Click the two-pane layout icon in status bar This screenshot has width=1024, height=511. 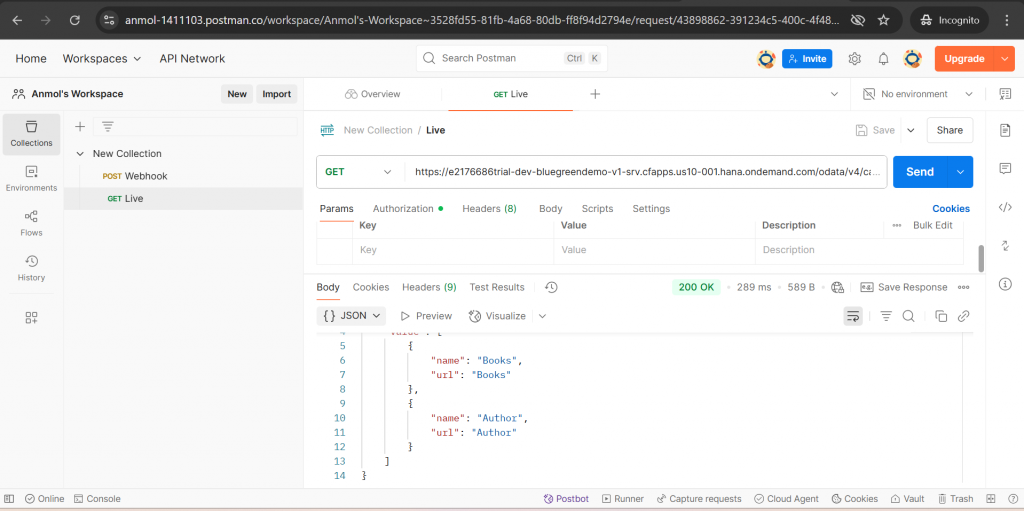tap(991, 499)
